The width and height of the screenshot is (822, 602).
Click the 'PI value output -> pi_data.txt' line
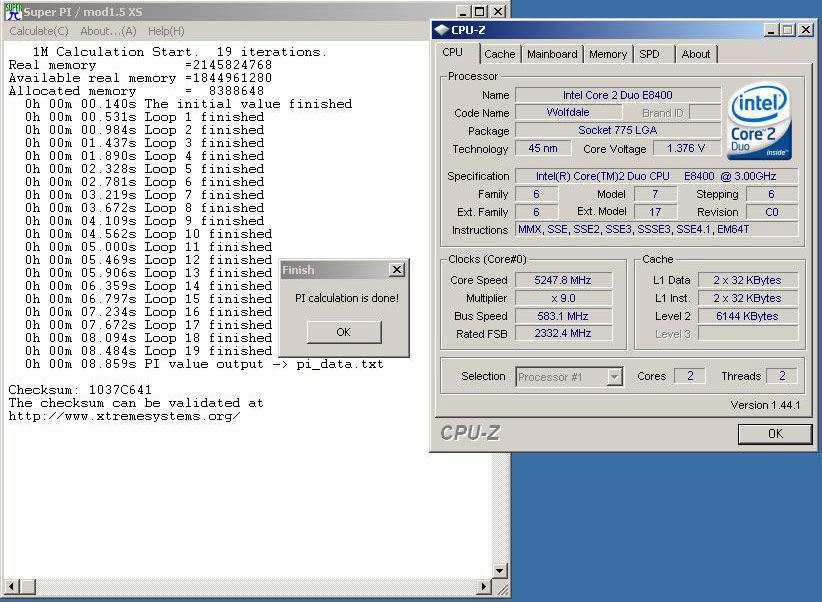click(204, 364)
